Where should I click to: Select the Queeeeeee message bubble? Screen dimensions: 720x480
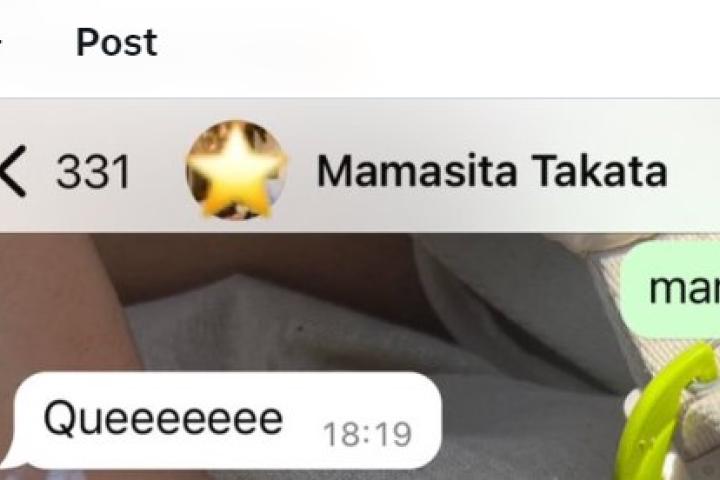pos(228,420)
